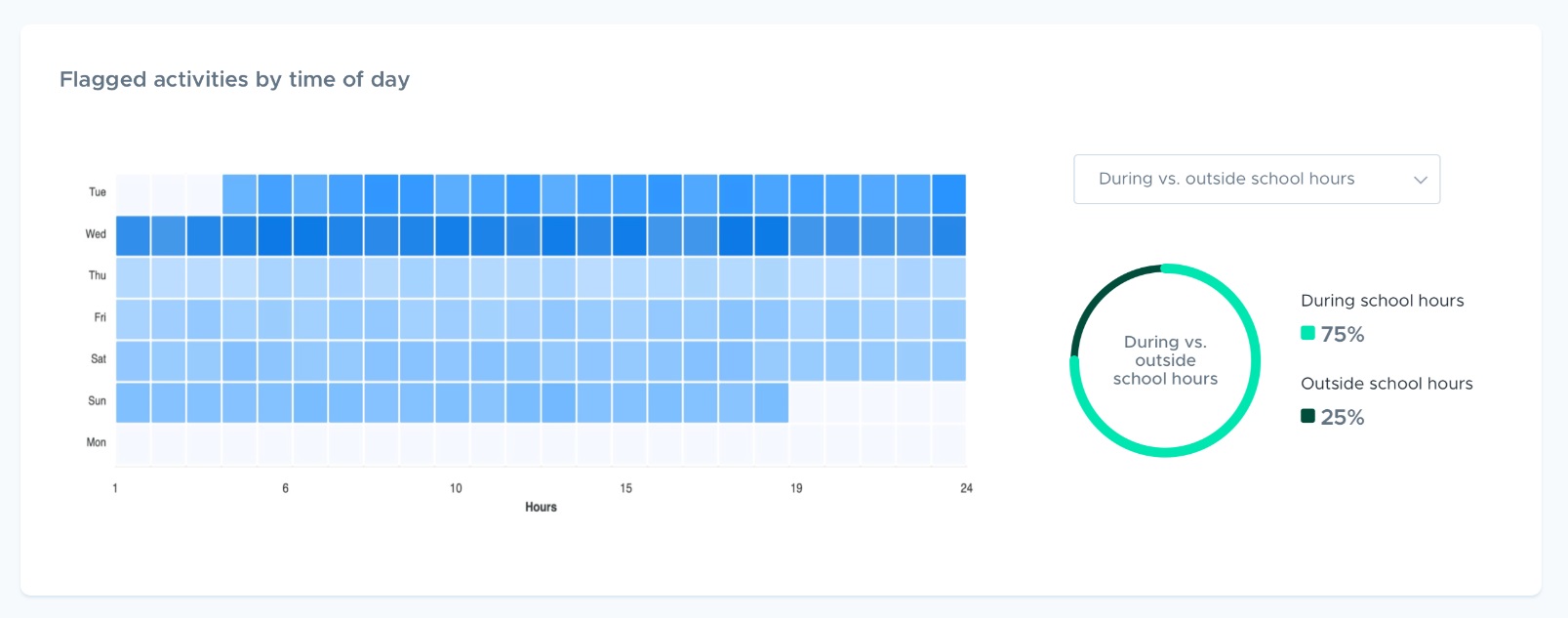Click hour 6 axis tick label
This screenshot has width=1568, height=618.
[x=286, y=488]
